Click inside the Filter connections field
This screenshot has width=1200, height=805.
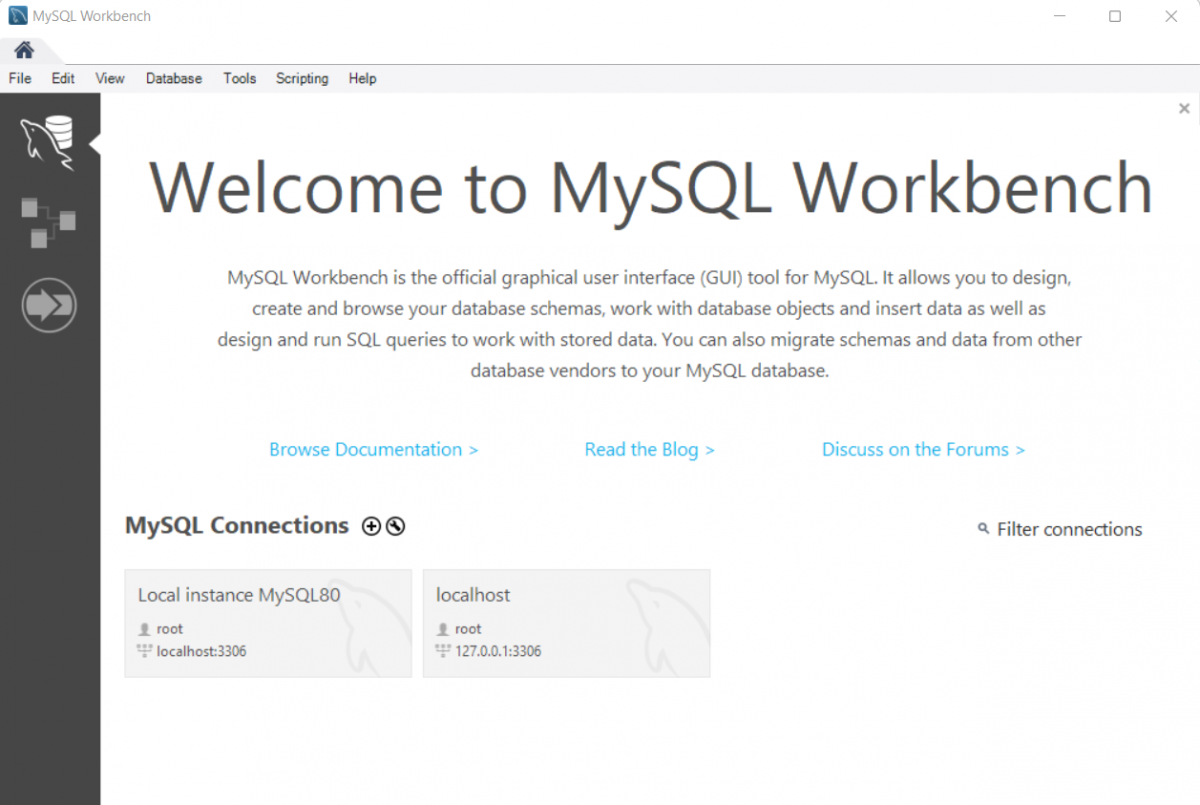[1068, 529]
